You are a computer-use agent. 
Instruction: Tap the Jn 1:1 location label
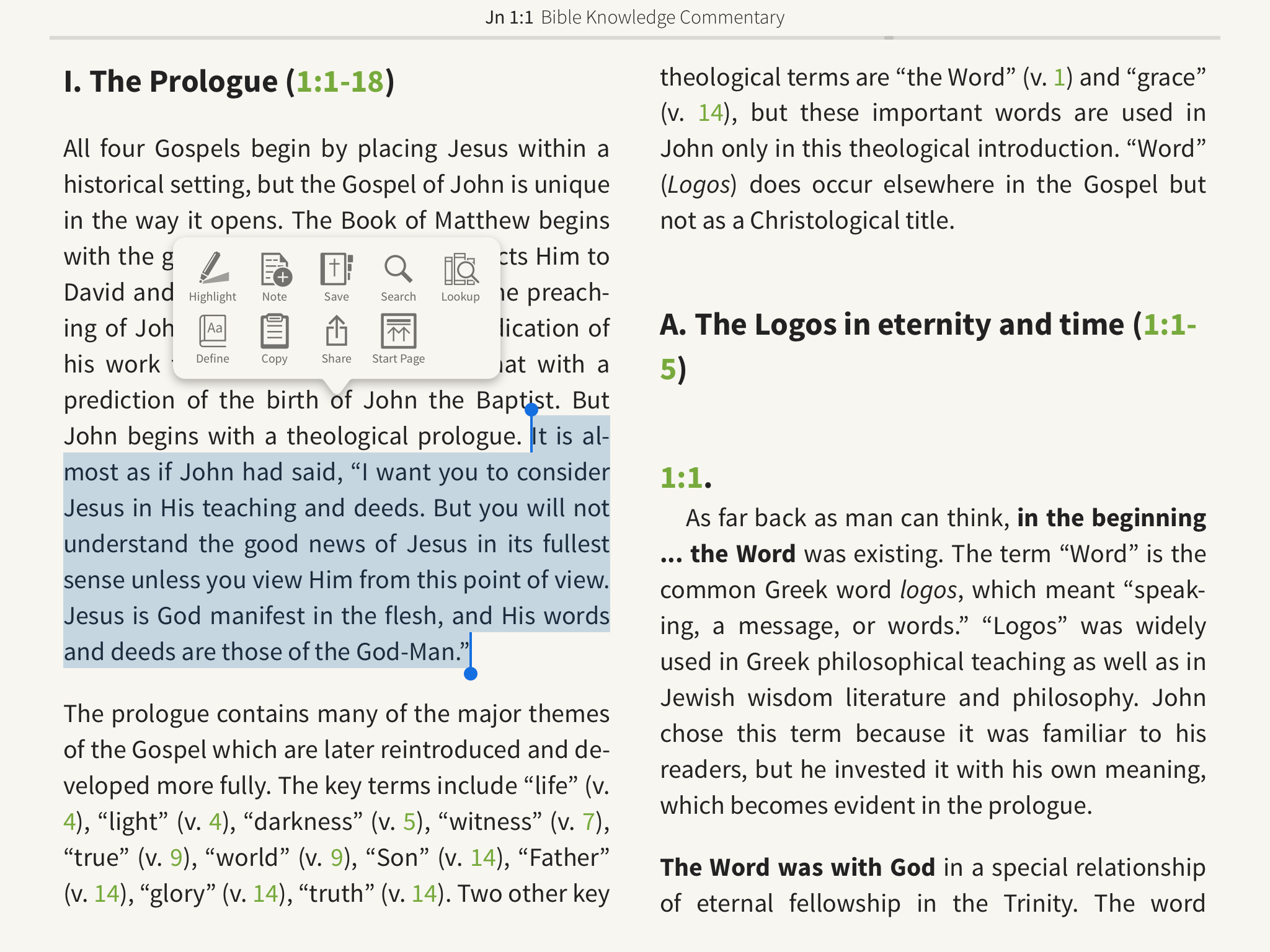509,17
